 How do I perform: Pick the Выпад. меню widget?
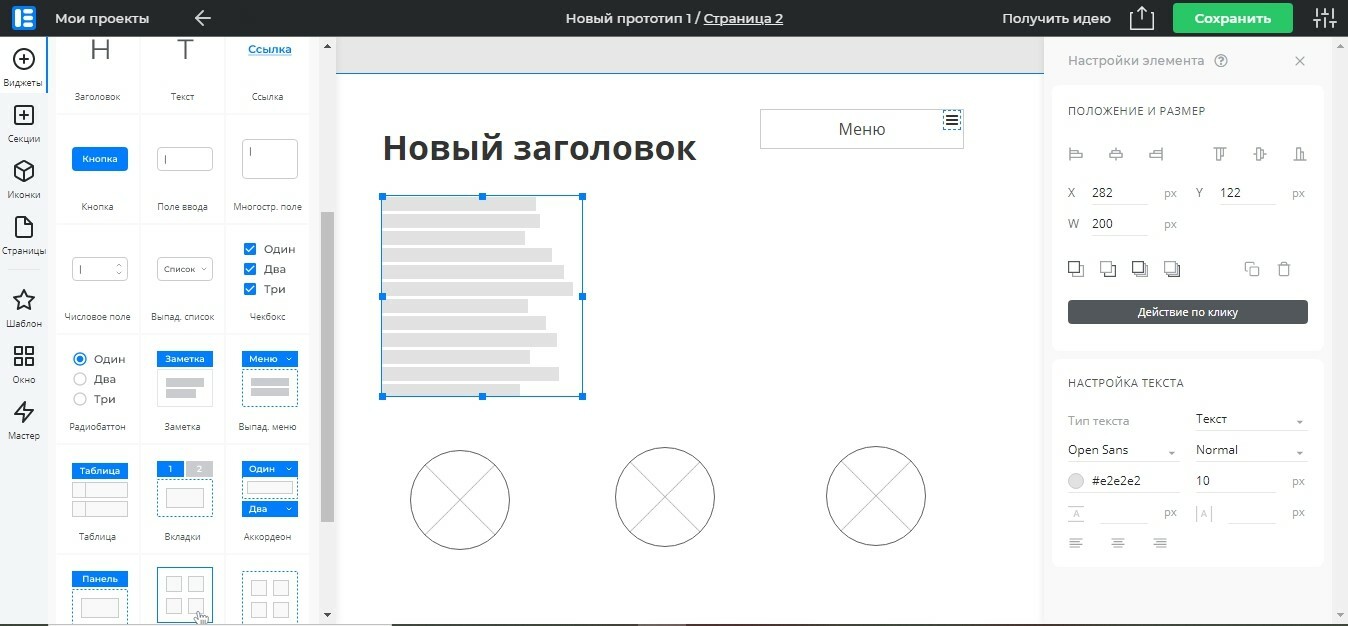(x=270, y=388)
